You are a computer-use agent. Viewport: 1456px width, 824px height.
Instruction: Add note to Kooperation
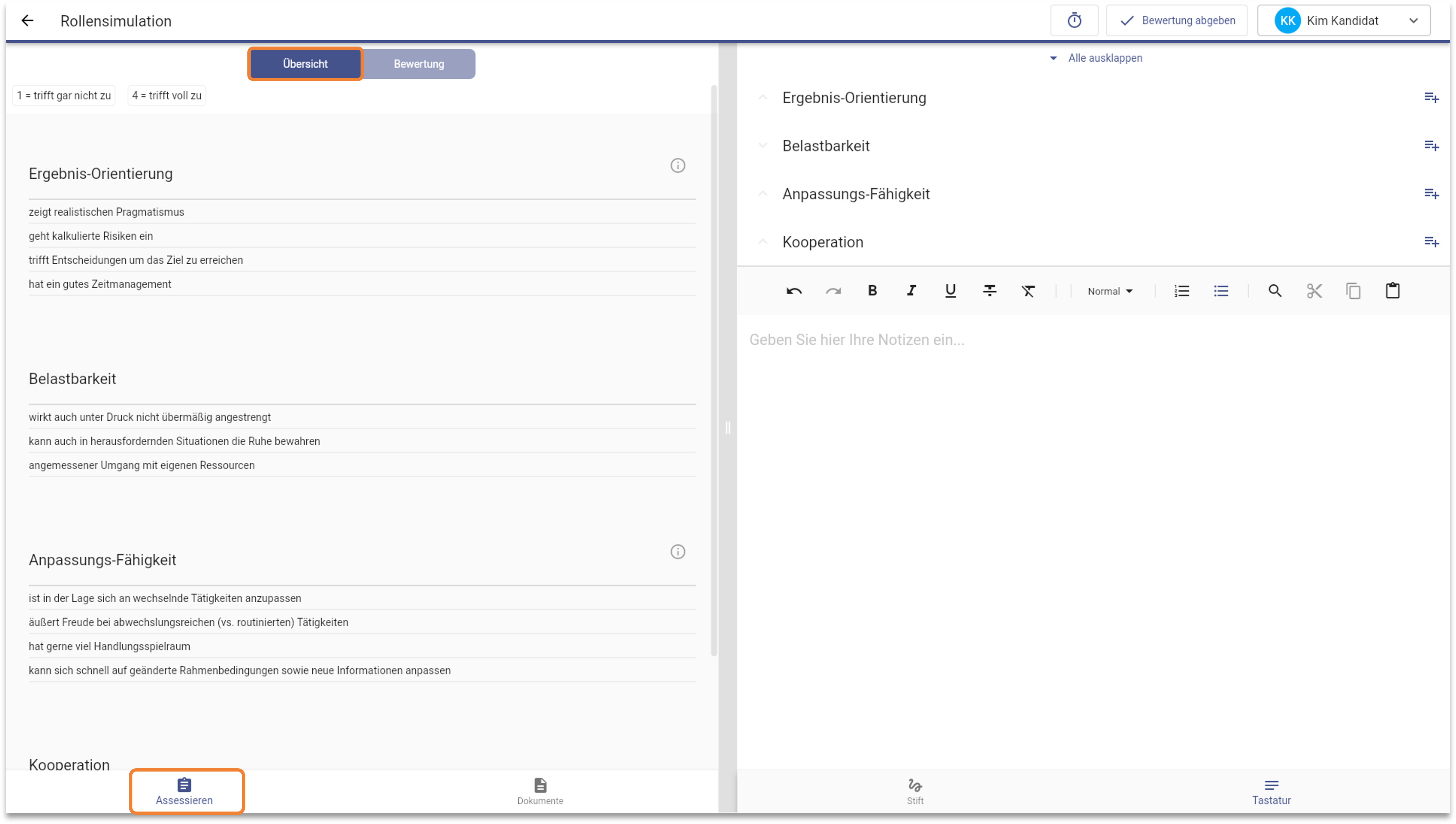(x=1431, y=242)
